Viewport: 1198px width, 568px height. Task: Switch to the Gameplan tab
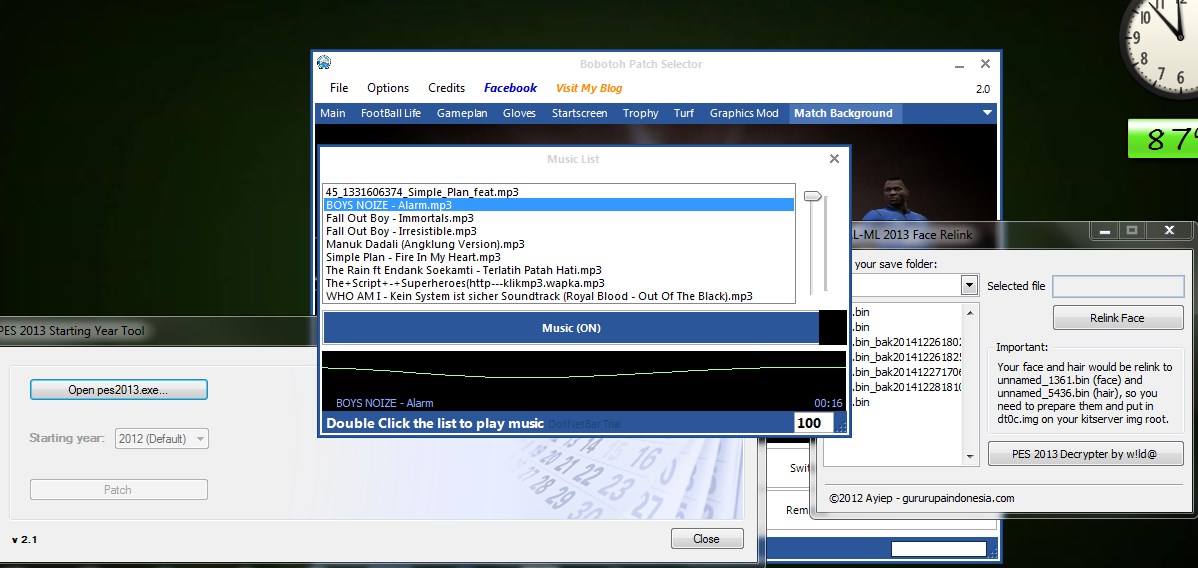point(462,113)
